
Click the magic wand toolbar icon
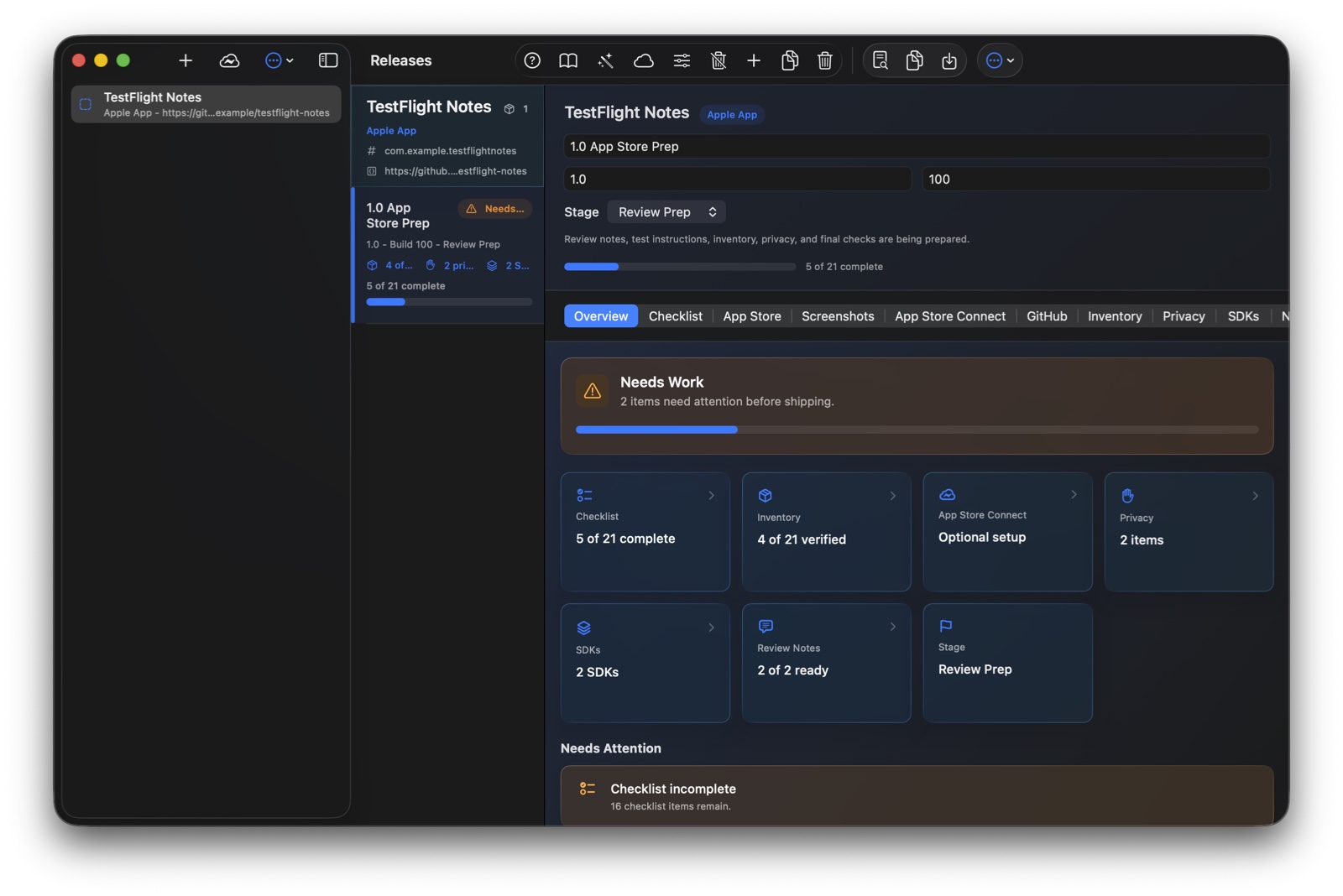pos(605,60)
